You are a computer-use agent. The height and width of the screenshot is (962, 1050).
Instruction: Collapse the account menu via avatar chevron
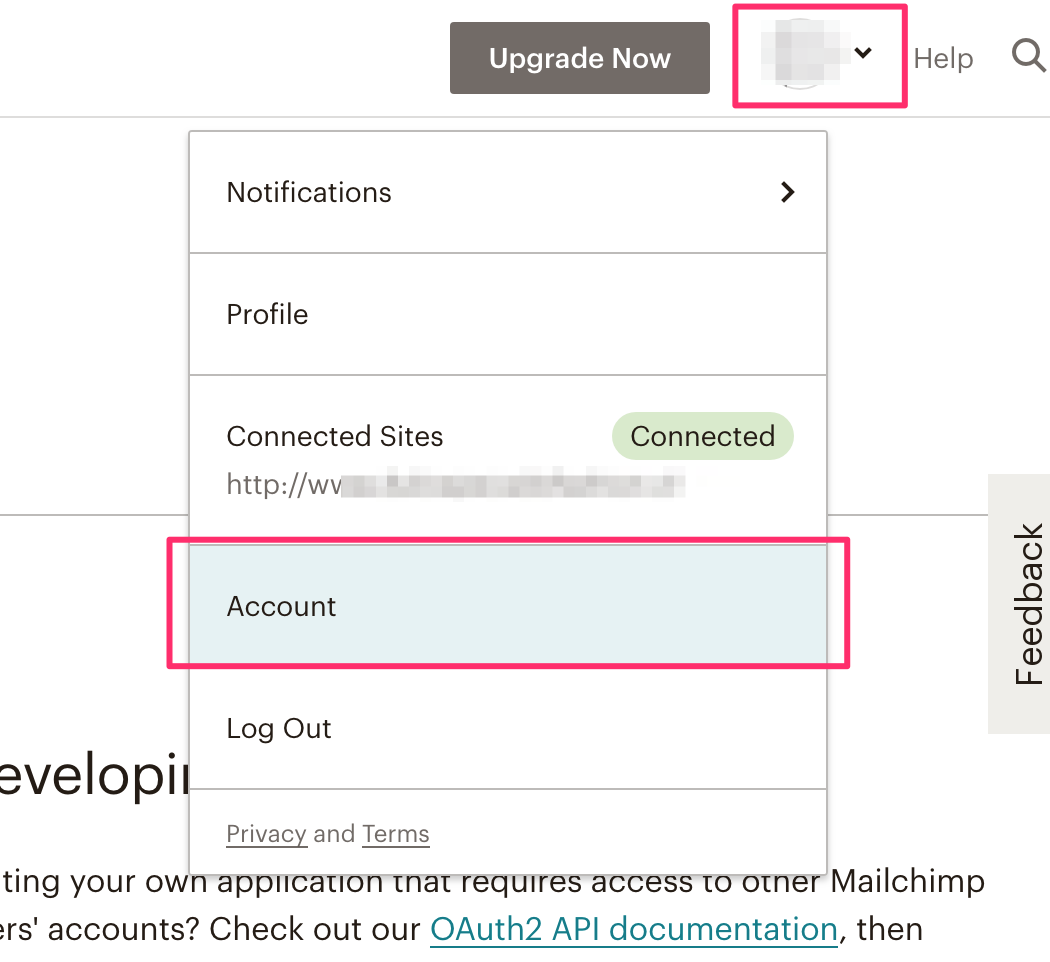pyautogui.click(x=863, y=52)
